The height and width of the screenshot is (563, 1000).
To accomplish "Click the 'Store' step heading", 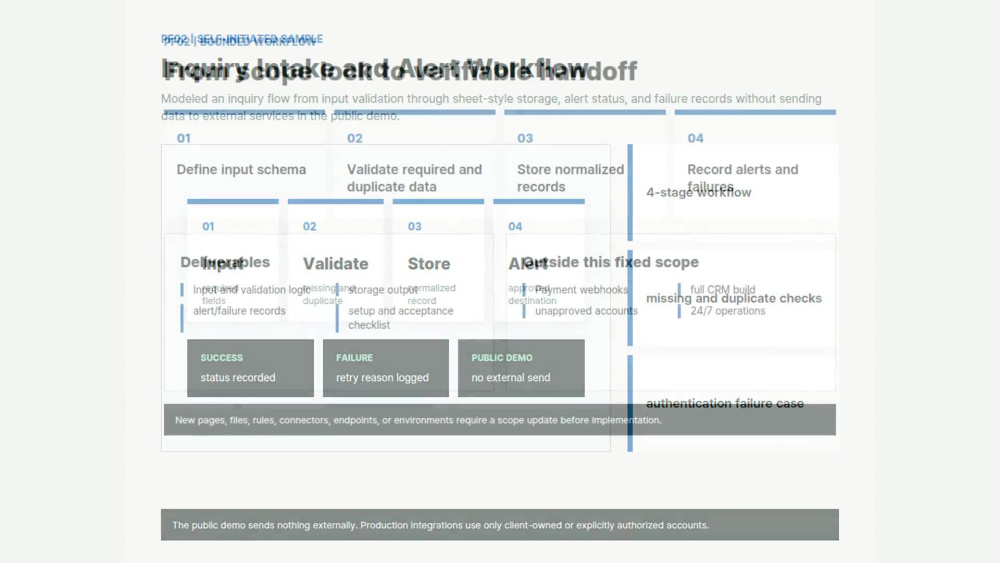I will 429,263.
